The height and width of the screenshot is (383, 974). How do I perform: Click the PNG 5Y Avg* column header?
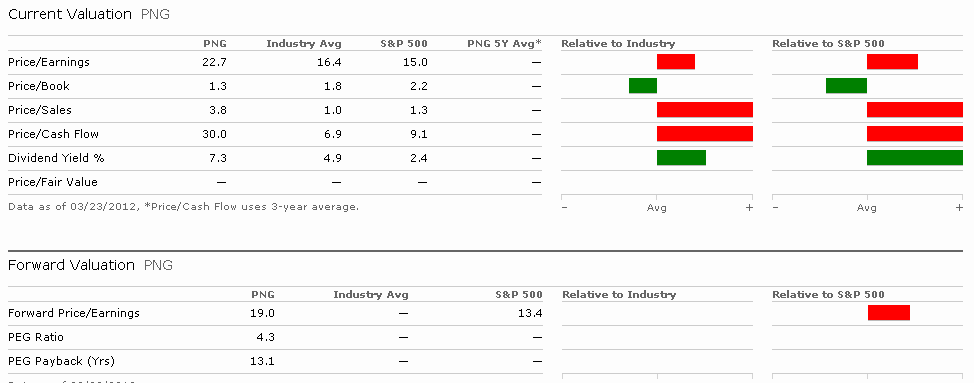504,43
